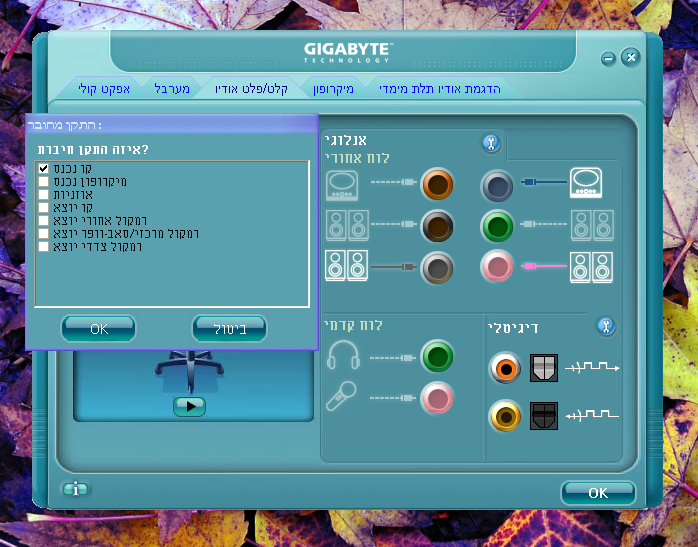Close the Gigabyte audio window

click(x=631, y=57)
